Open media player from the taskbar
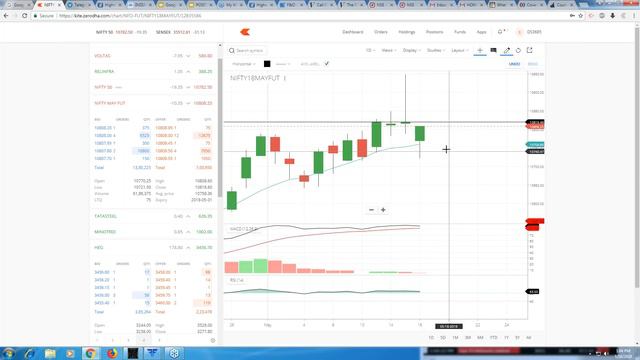Image resolution: width=640 pixels, height=360 pixels. click(x=70, y=353)
